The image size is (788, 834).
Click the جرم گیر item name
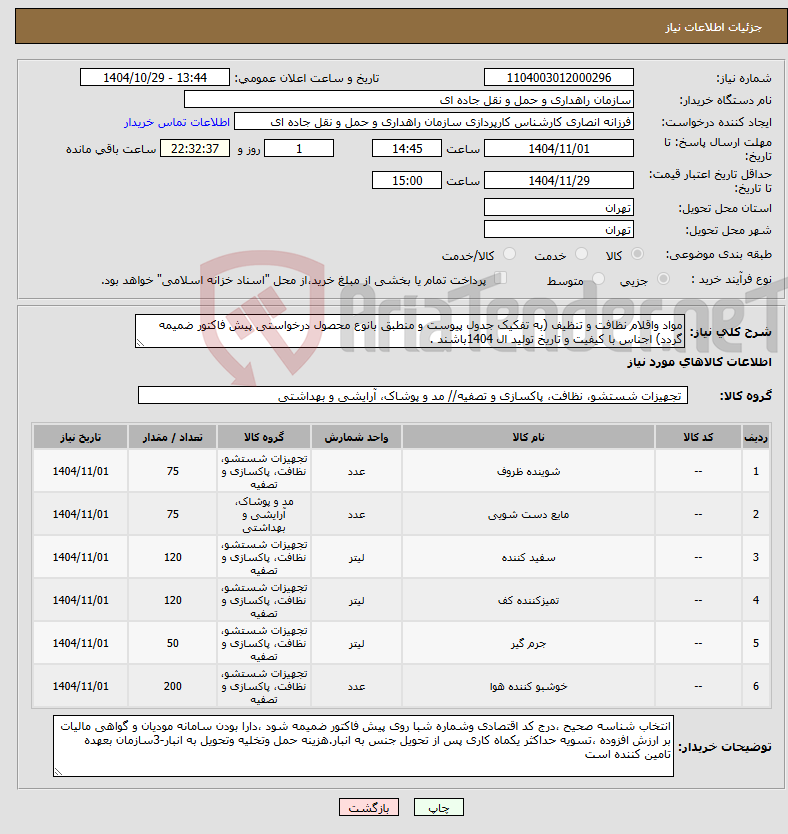point(529,644)
